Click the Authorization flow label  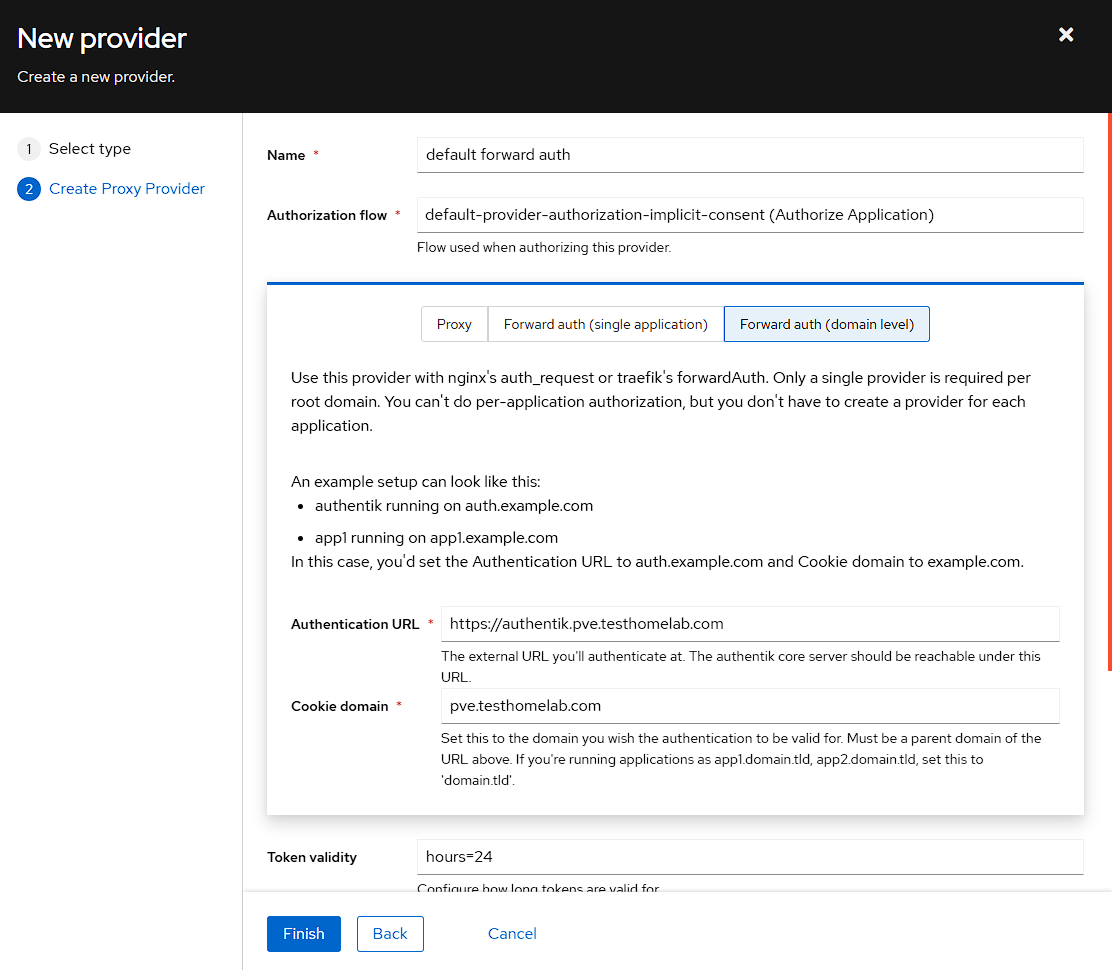pyautogui.click(x=327, y=216)
